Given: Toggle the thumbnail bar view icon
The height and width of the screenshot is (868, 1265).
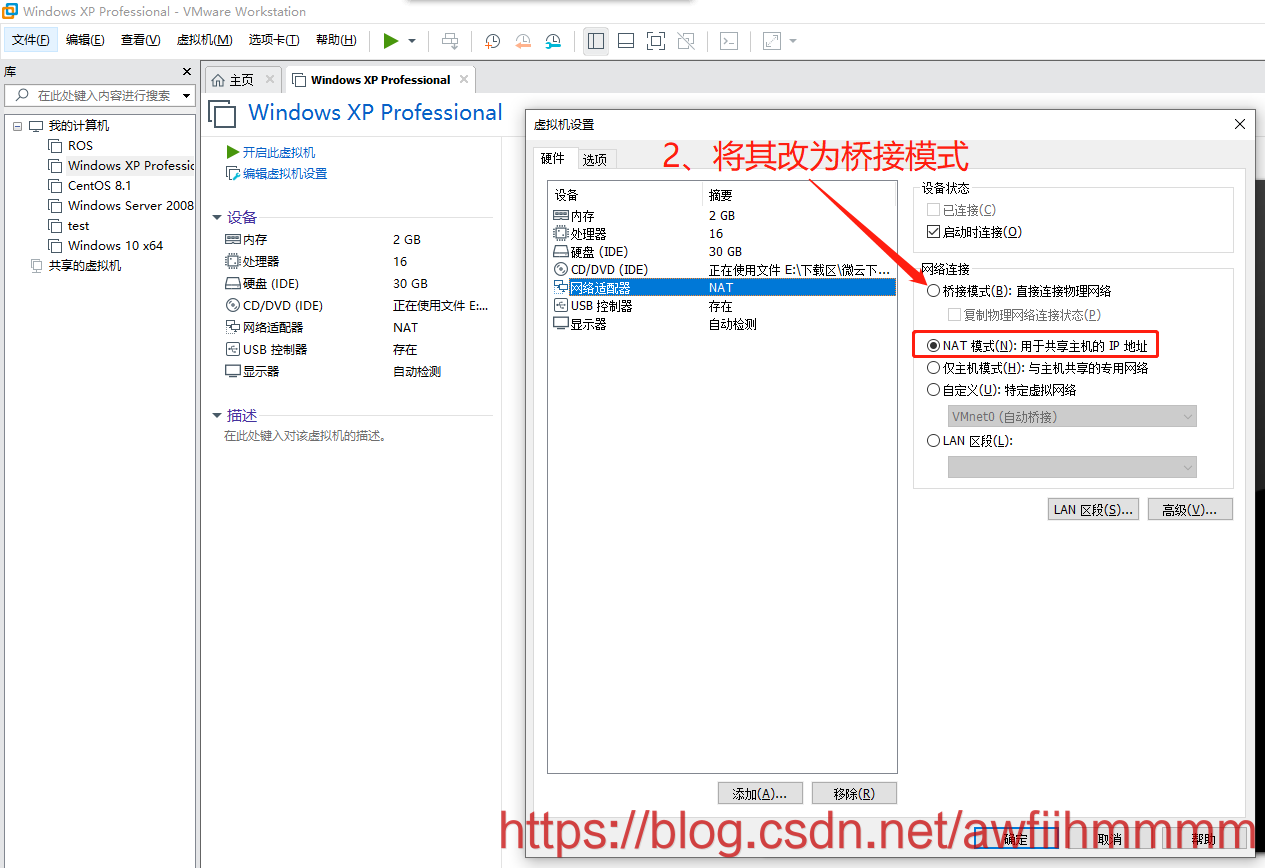Looking at the screenshot, I should [x=626, y=41].
